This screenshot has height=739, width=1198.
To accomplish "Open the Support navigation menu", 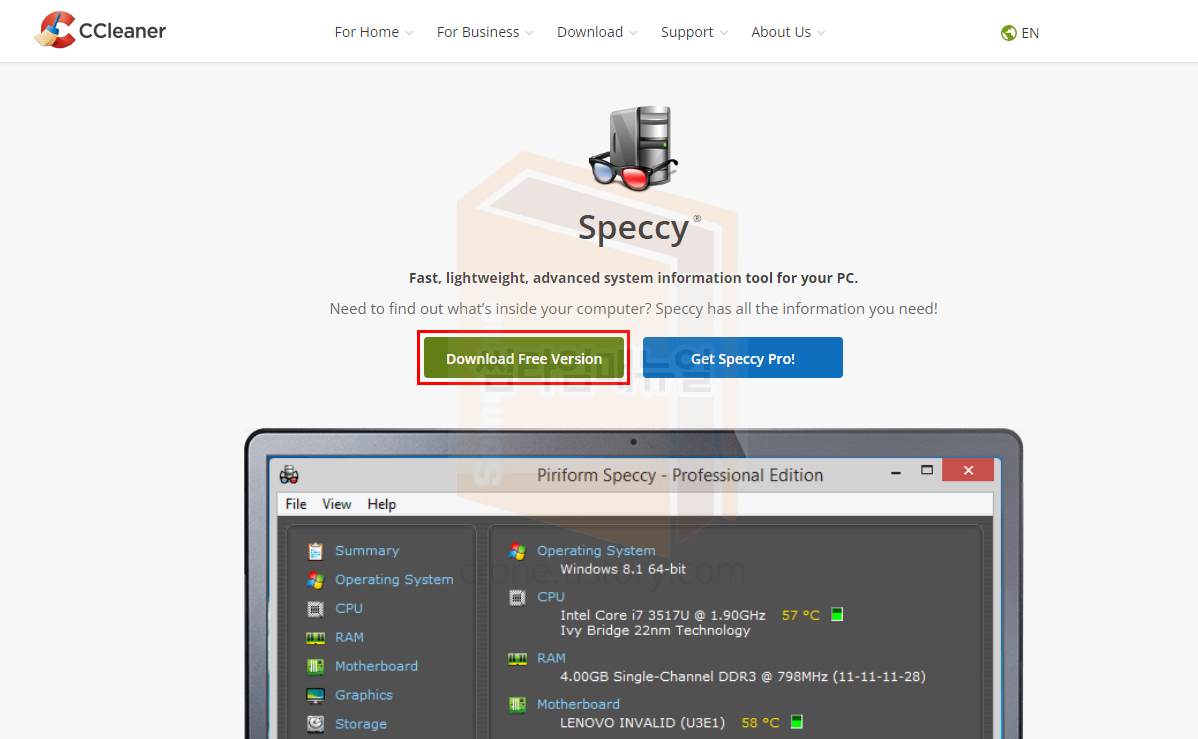I will pos(687,32).
